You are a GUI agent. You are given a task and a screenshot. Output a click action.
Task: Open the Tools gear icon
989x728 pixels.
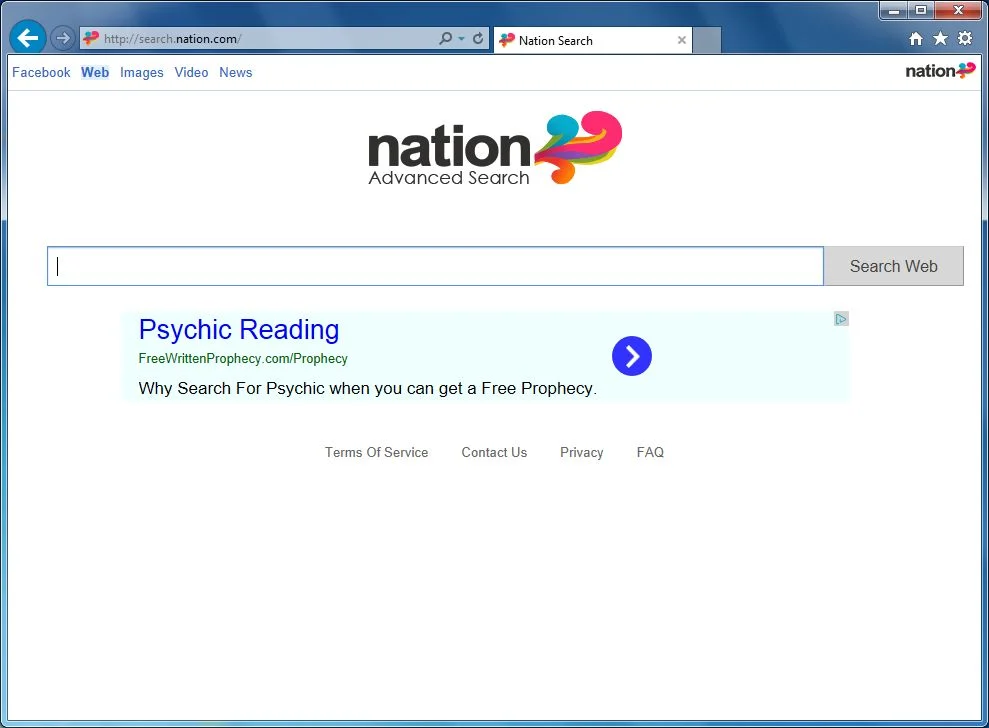click(965, 38)
